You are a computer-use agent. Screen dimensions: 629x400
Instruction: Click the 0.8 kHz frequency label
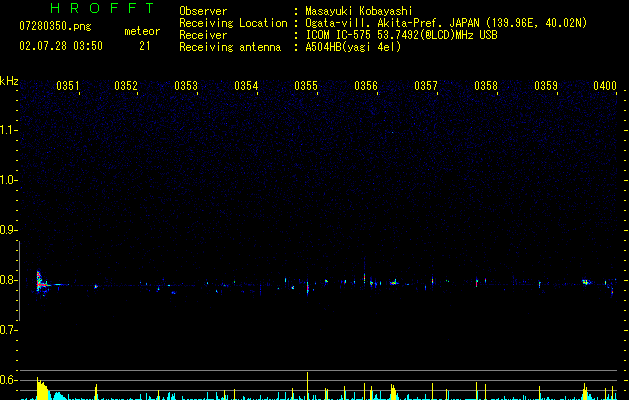[x=7, y=280]
